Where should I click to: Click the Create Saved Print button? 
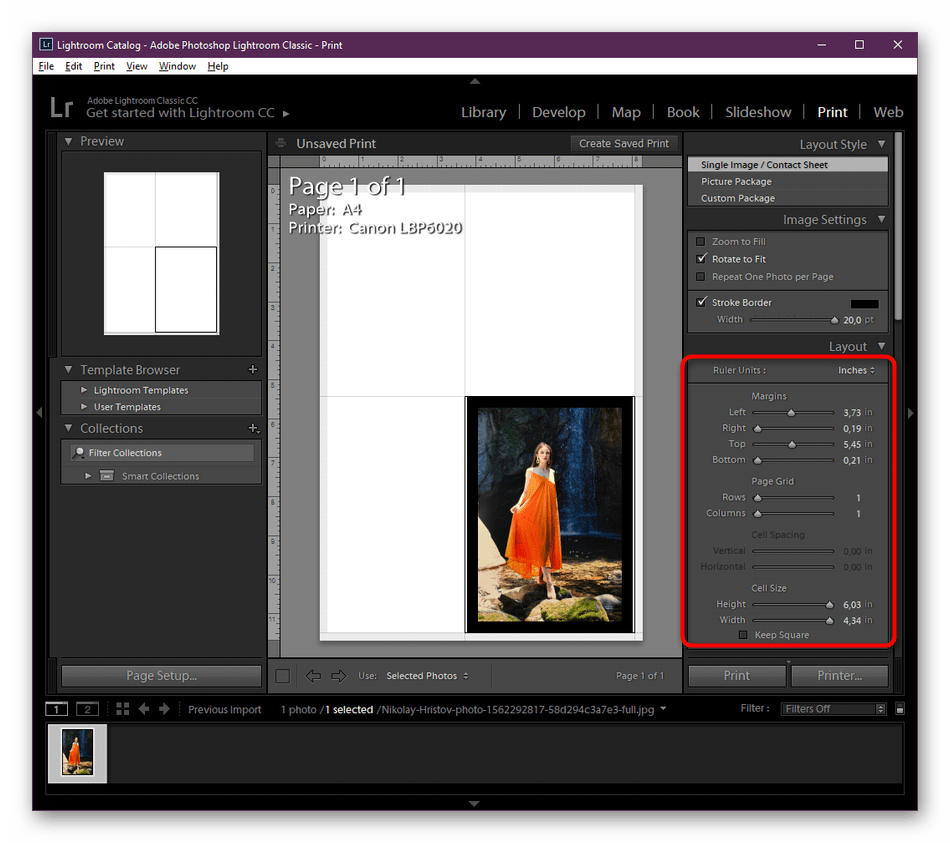point(624,143)
